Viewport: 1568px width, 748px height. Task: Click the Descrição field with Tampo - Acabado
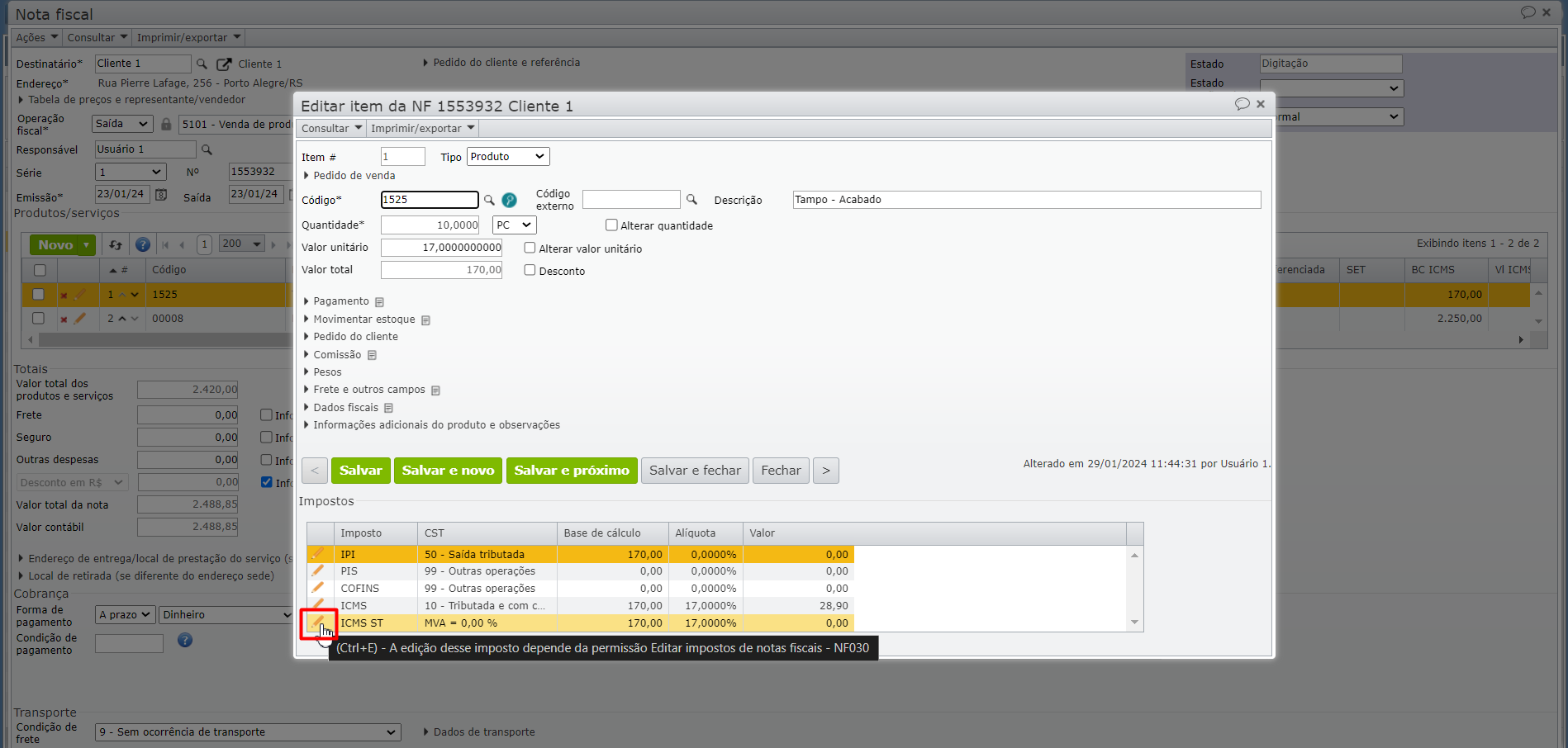pyautogui.click(x=1027, y=200)
